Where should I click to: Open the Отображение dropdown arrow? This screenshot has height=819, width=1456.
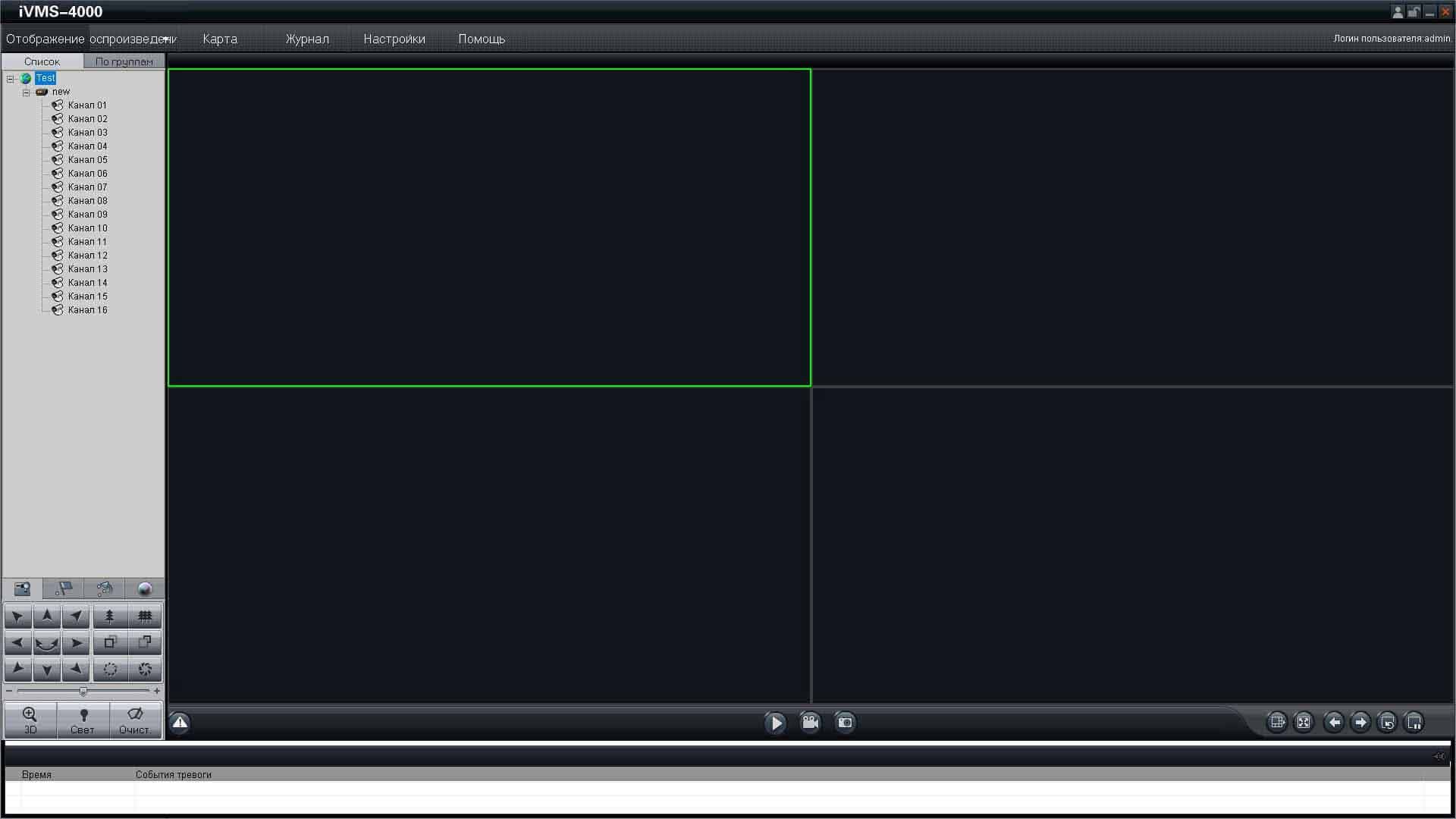click(x=166, y=39)
